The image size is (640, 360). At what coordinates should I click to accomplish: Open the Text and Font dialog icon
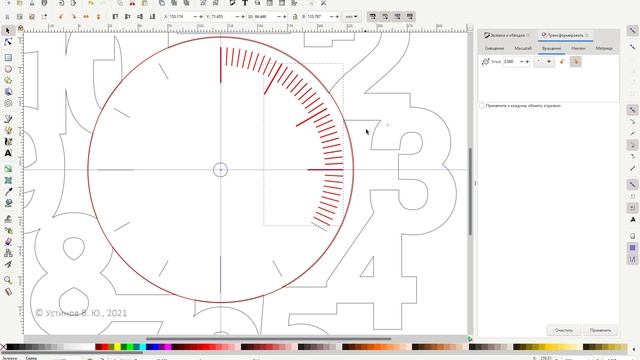245,3
